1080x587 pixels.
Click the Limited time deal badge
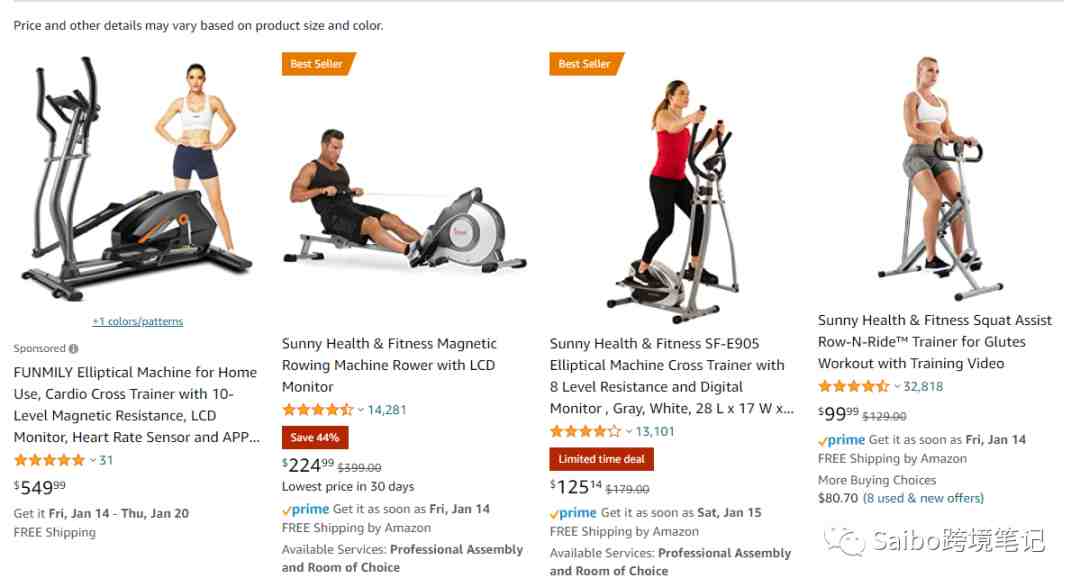[x=601, y=459]
